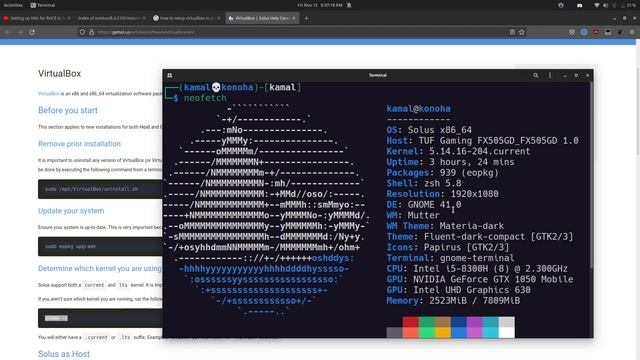The height and width of the screenshot is (360, 640).
Task: Click the 'DE: GNOME 41.0' line
Action: [x=424, y=204]
